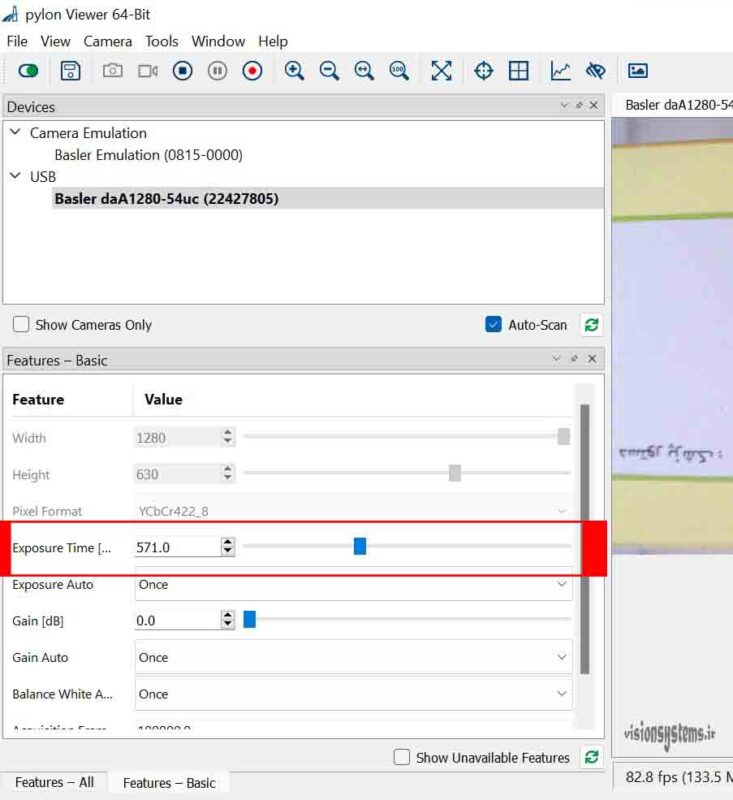Open the Camera menu

tap(108, 41)
